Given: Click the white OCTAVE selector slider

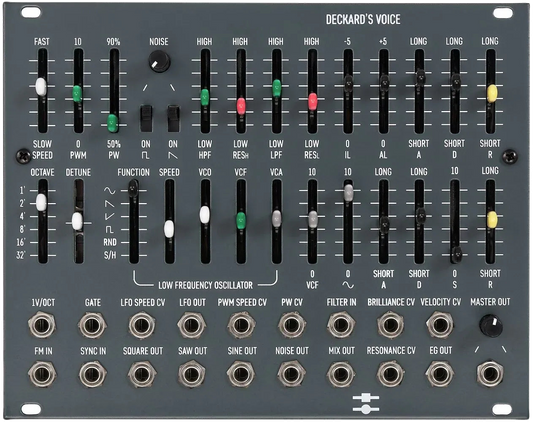Looking at the screenshot, I should click(41, 202).
